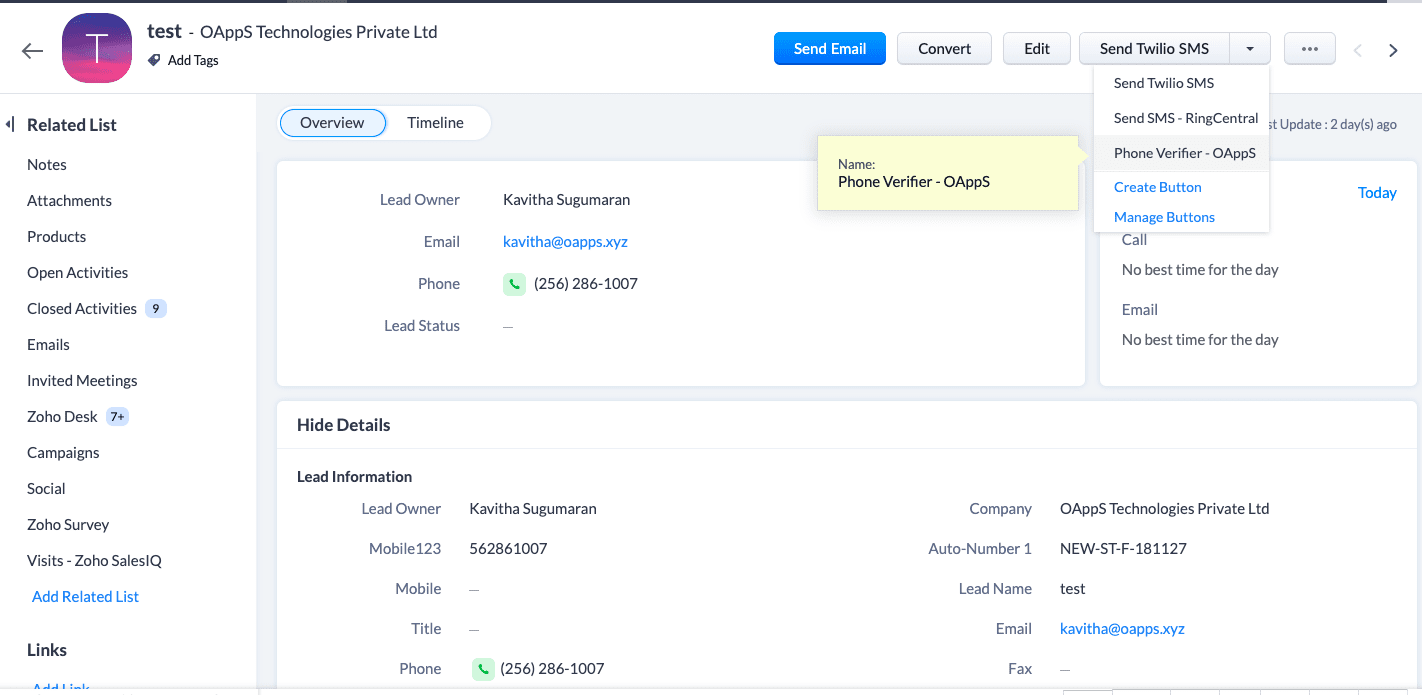1422x695 pixels.
Task: Open Campaigns in Related List
Action: pos(63,453)
